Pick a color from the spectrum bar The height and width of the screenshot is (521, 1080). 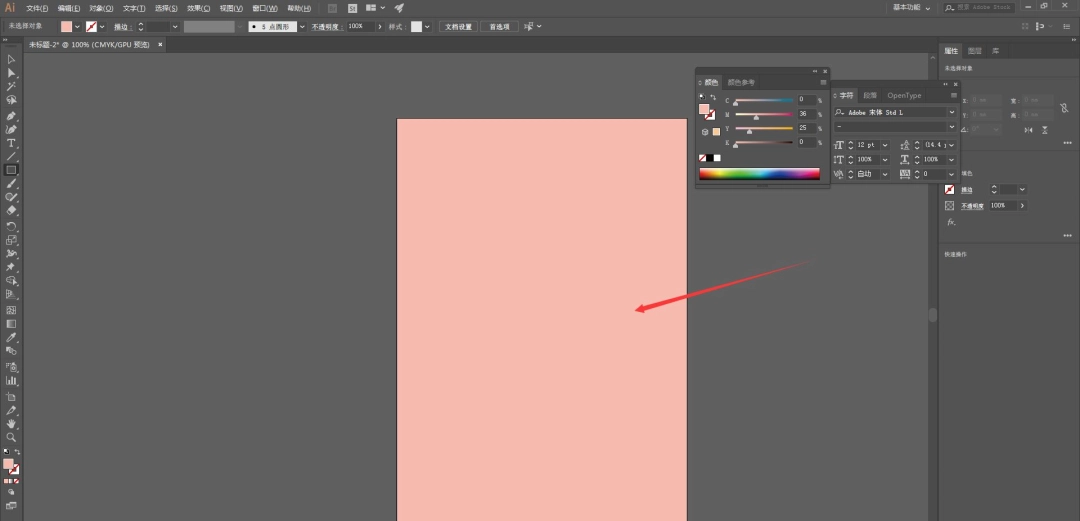759,174
